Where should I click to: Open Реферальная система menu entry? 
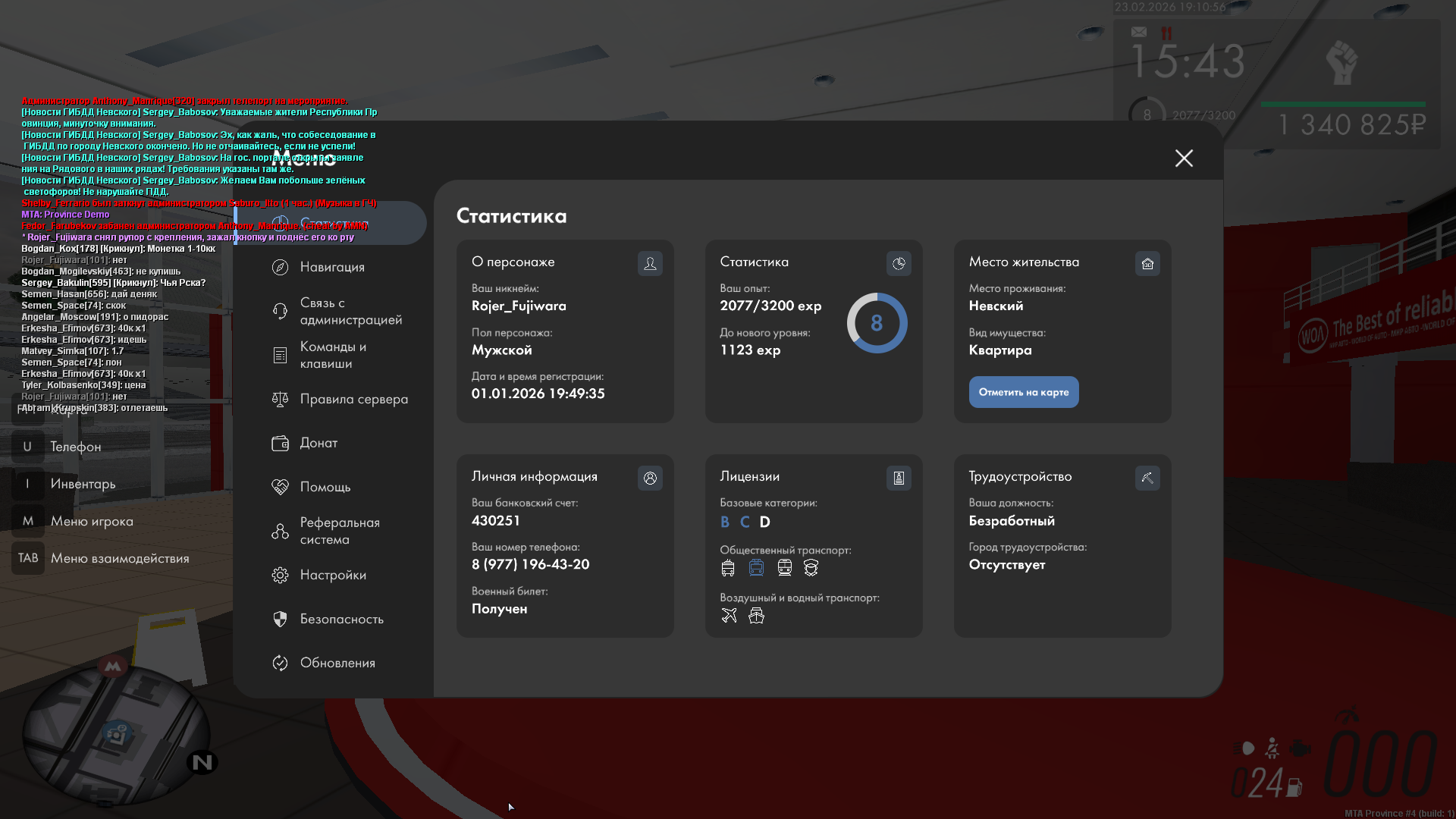pyautogui.click(x=339, y=531)
